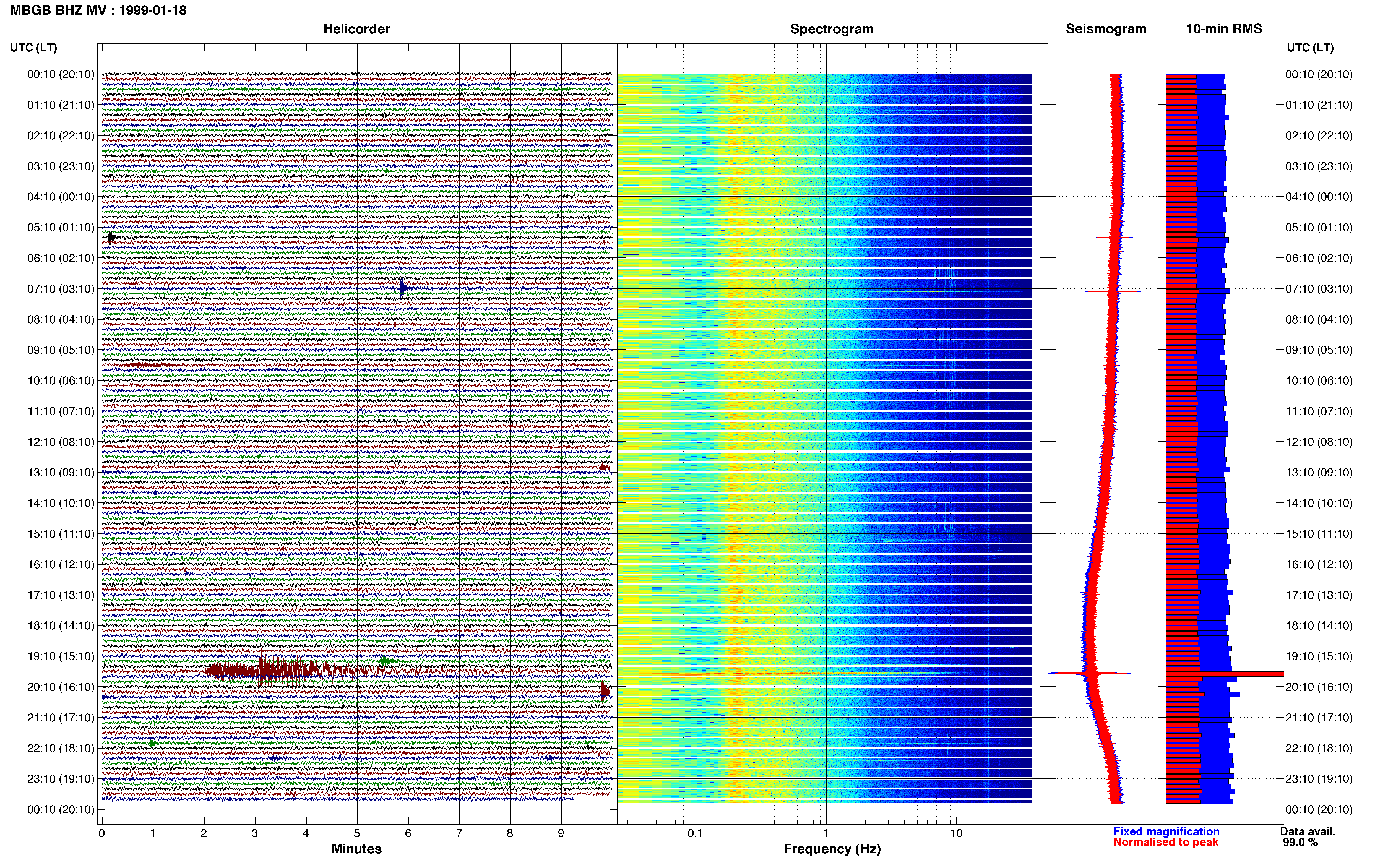Click the '99.0 %' data availability value
This screenshot has width=1388, height=868.
pos(1300,842)
